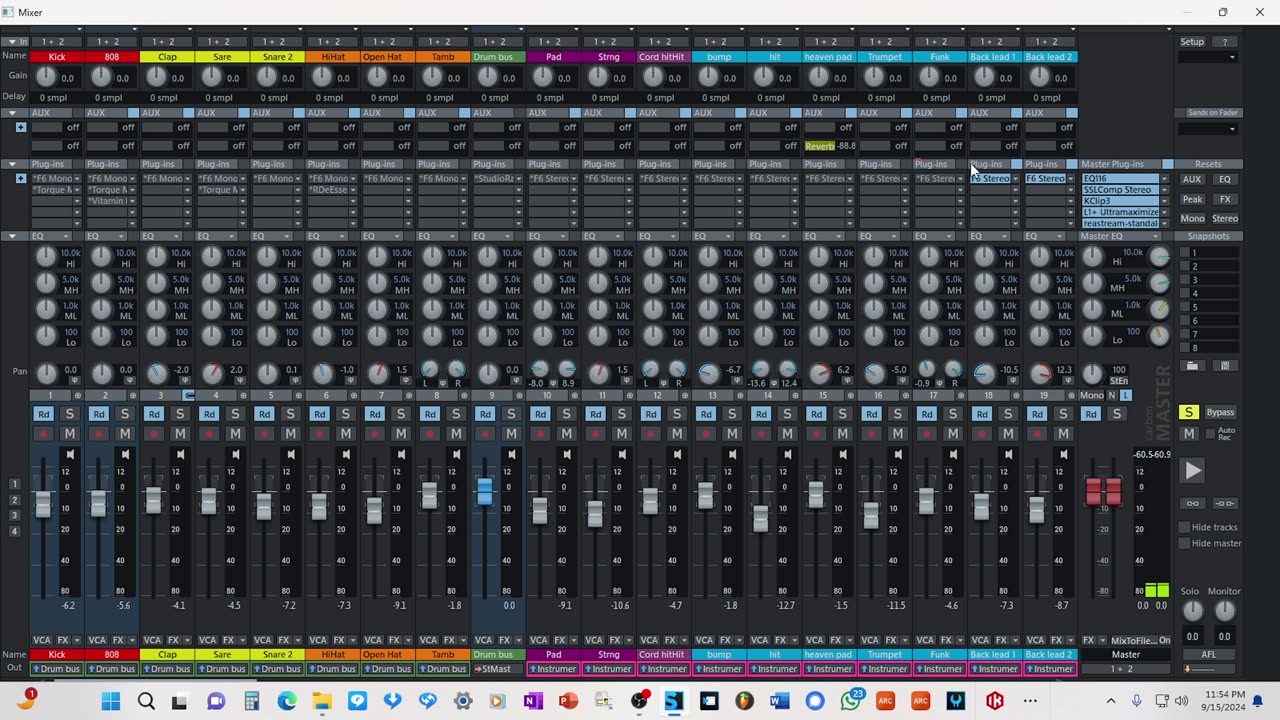The width and height of the screenshot is (1280, 720).
Task: Solo the Kick channel
Action: (70, 414)
